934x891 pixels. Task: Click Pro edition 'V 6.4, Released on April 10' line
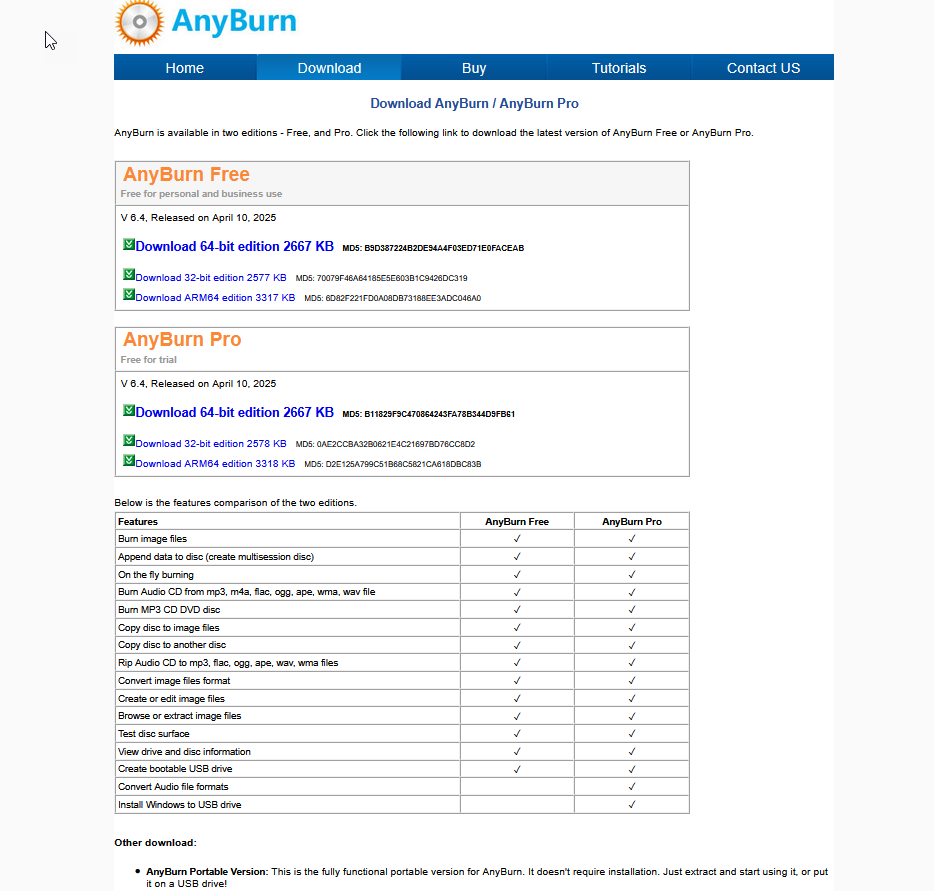tap(198, 384)
